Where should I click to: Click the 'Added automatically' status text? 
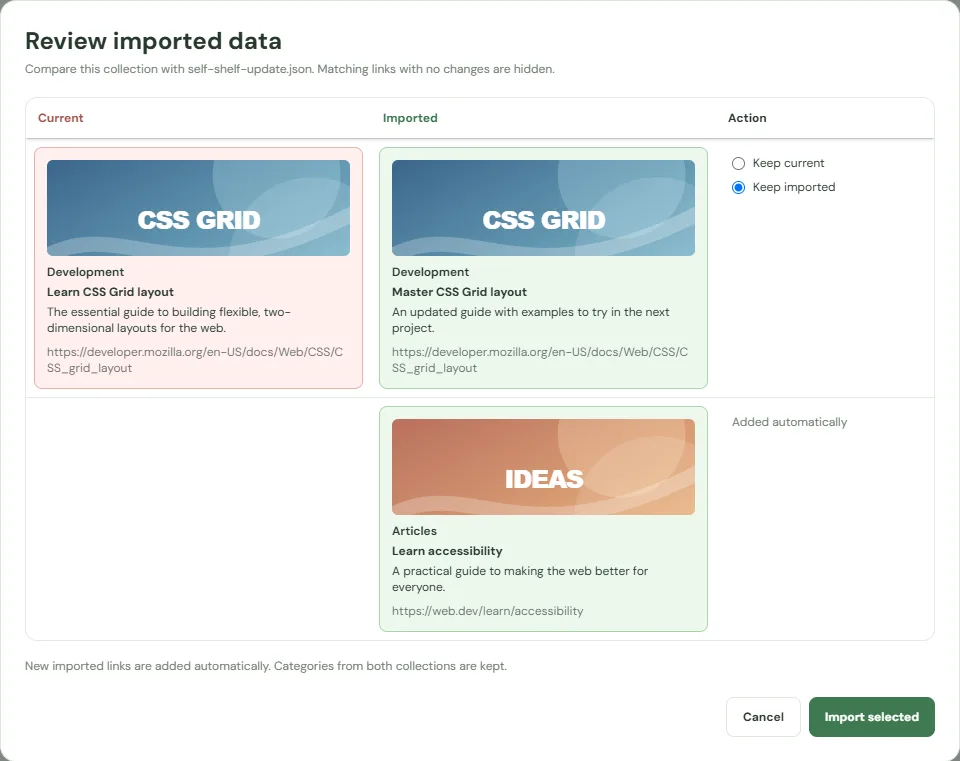point(789,422)
